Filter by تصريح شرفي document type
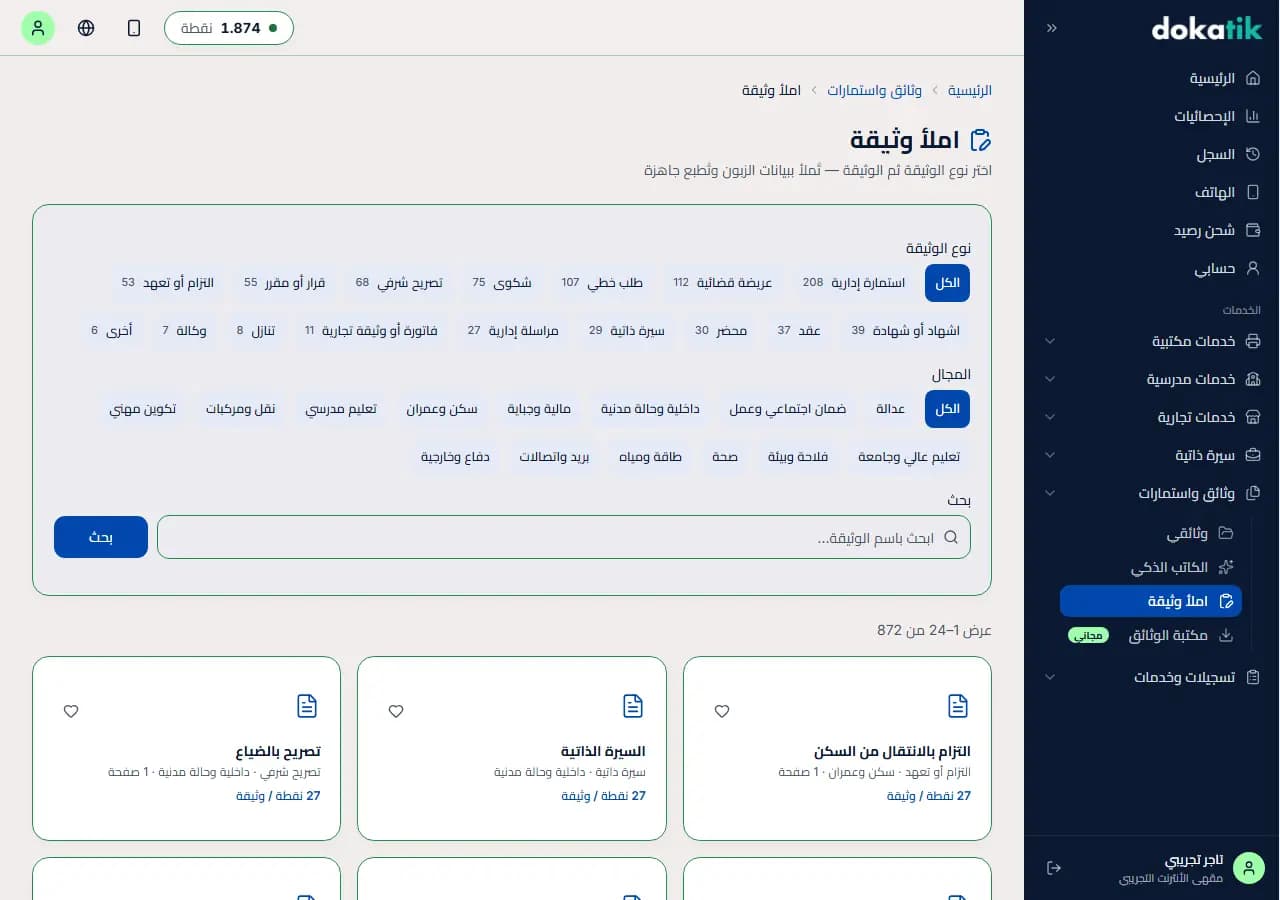Screen dimensions: 1280x900 coord(399,283)
